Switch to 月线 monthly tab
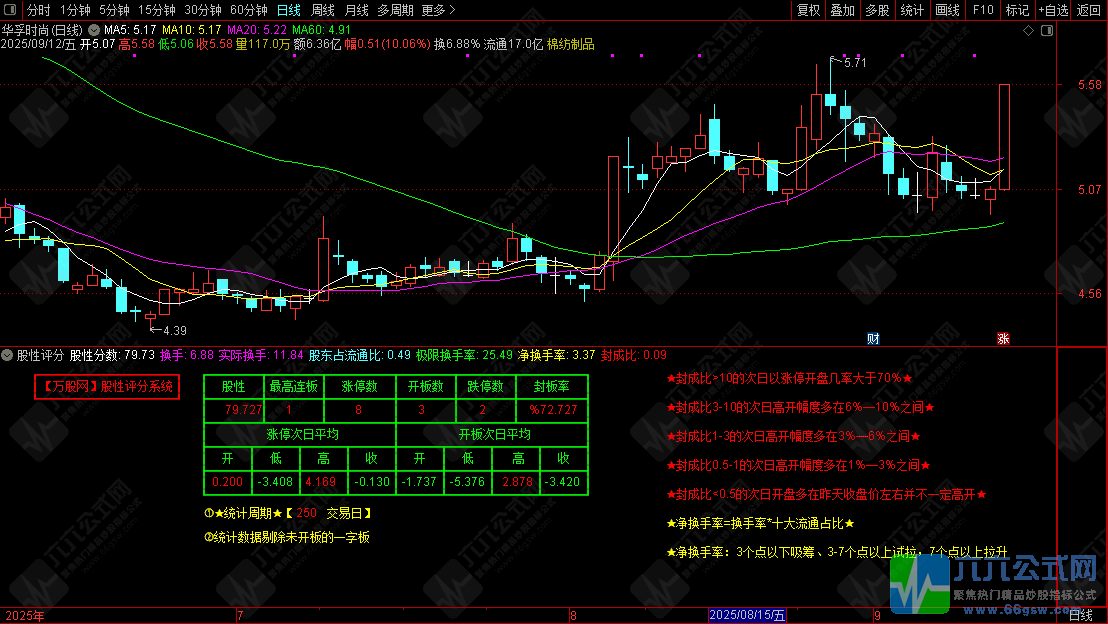 [356, 10]
